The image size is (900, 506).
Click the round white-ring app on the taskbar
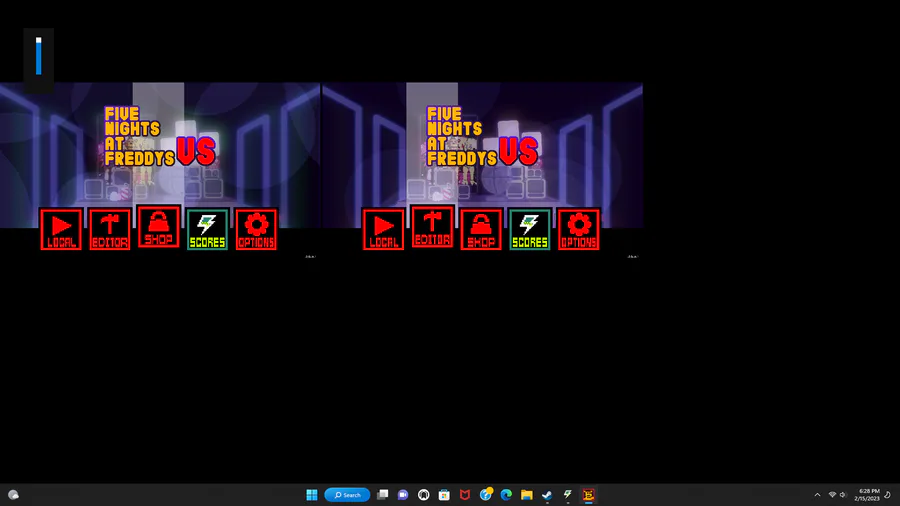click(424, 495)
